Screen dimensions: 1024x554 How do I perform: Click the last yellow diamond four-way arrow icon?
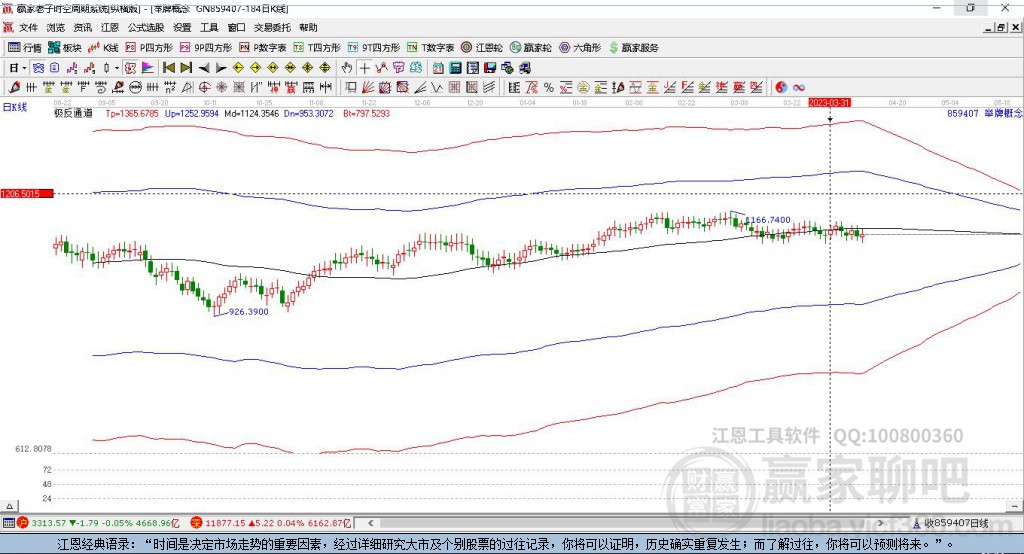(325, 68)
